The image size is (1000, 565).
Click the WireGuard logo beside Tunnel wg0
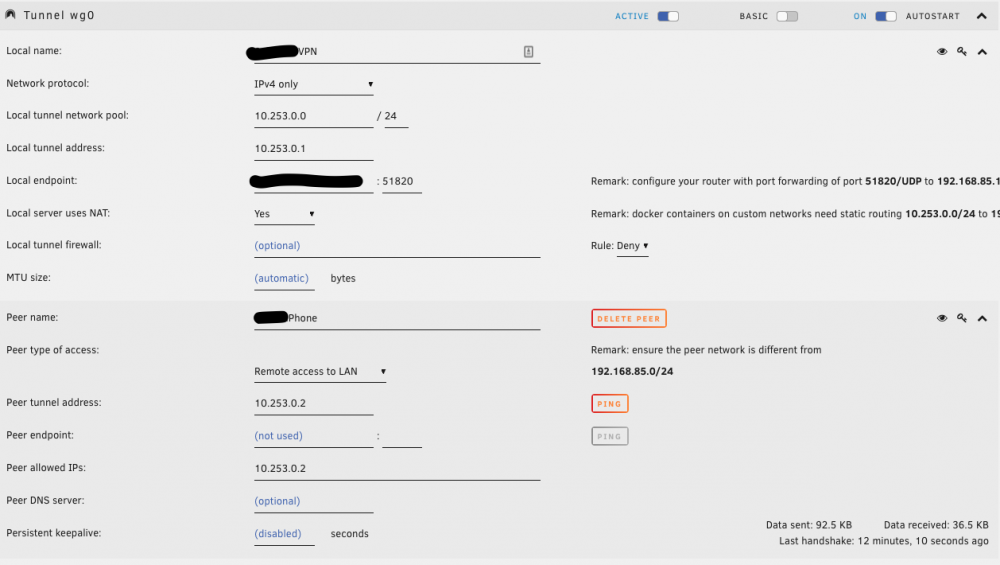click(10, 15)
